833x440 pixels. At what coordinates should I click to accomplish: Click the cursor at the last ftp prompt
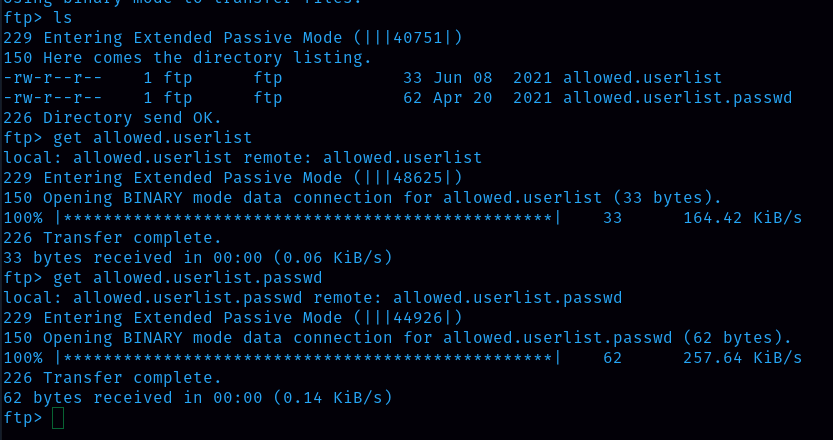point(57,418)
